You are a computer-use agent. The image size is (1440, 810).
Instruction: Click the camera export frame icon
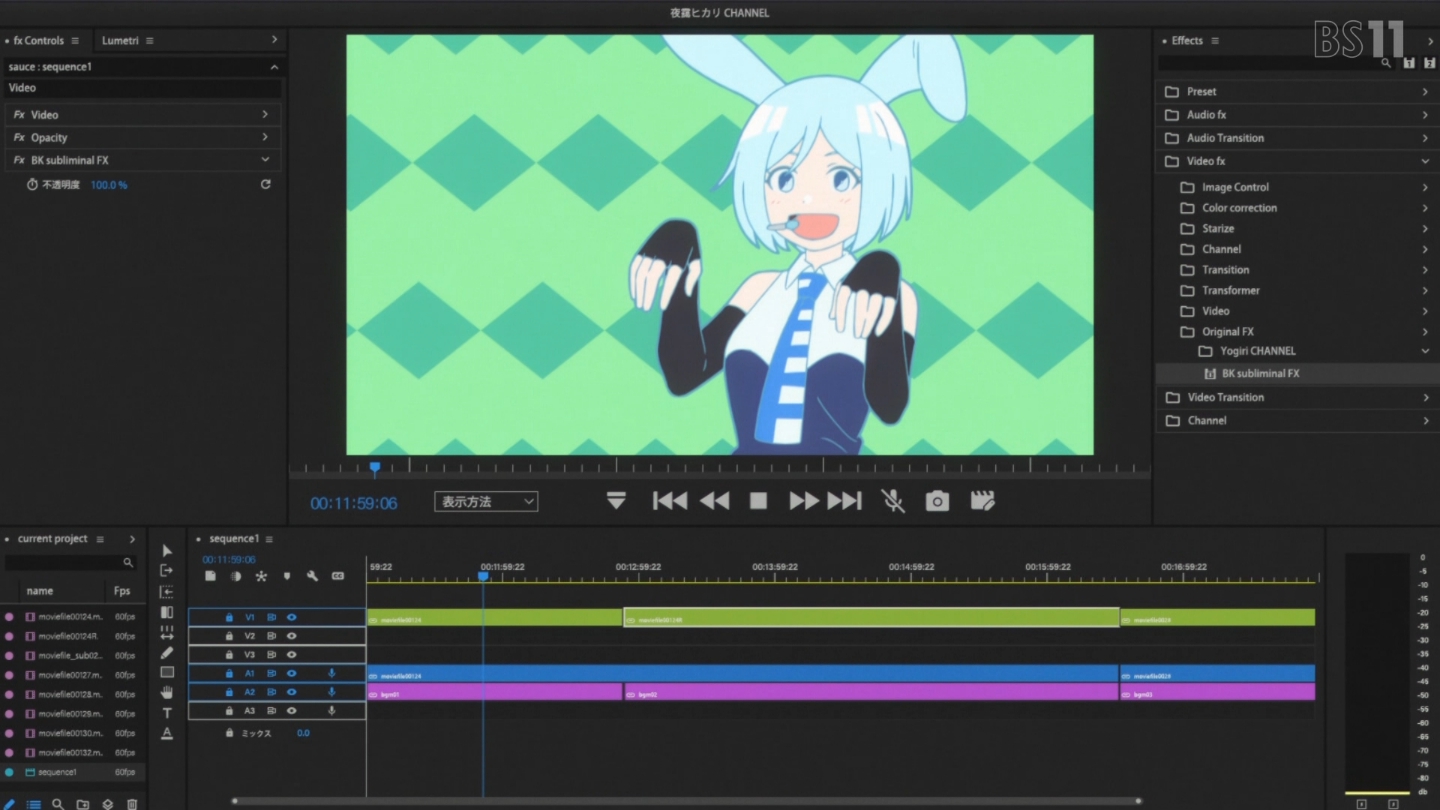click(x=937, y=501)
